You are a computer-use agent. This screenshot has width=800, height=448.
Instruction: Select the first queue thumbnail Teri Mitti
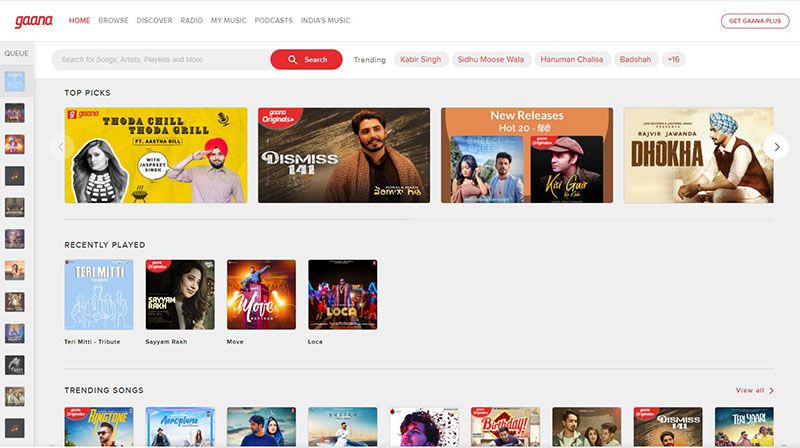coord(15,81)
